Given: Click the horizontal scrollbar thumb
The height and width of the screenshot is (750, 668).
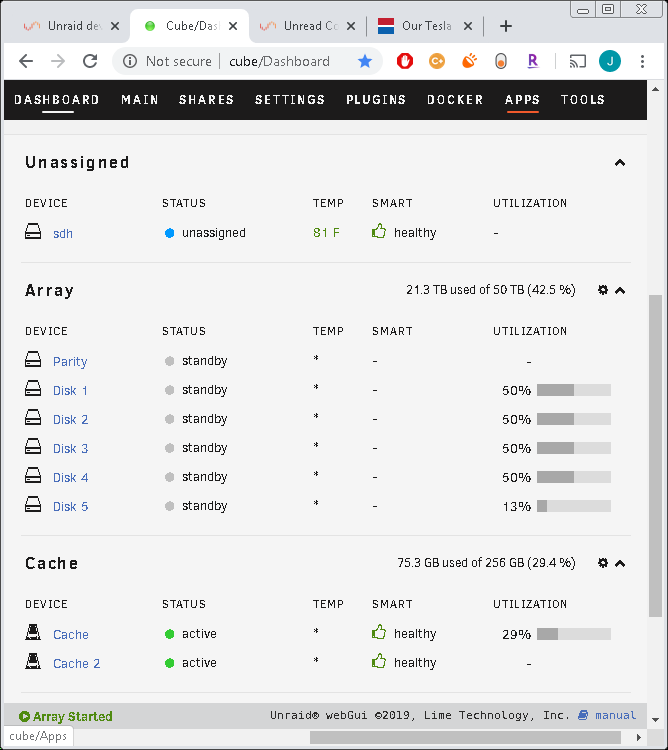Looking at the screenshot, I should (x=465, y=737).
